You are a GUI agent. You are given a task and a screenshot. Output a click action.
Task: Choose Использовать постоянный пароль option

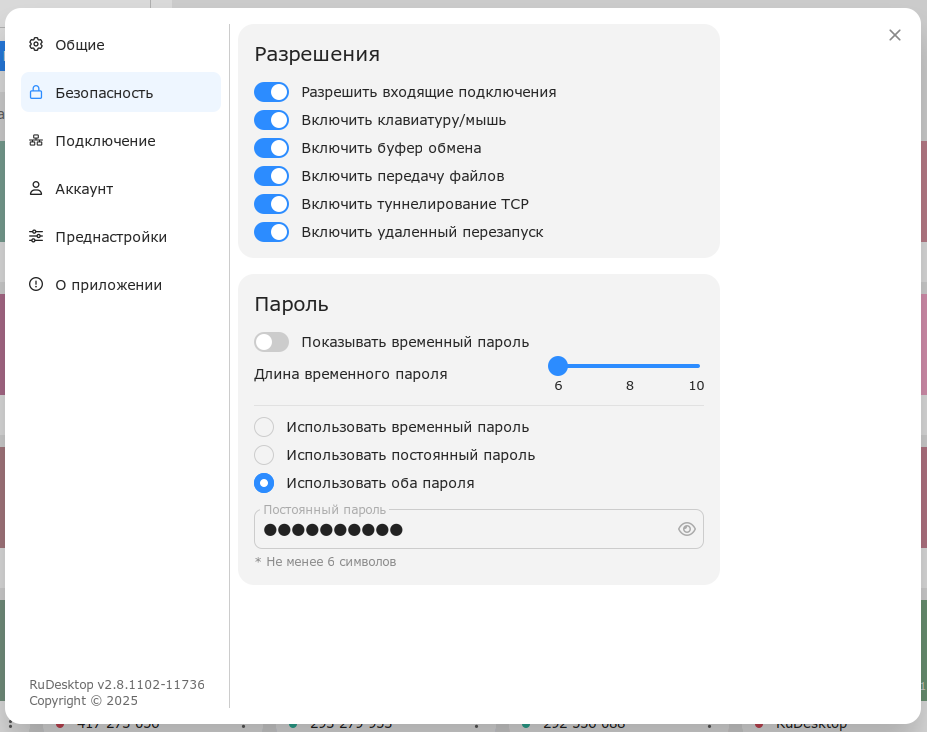coord(264,455)
